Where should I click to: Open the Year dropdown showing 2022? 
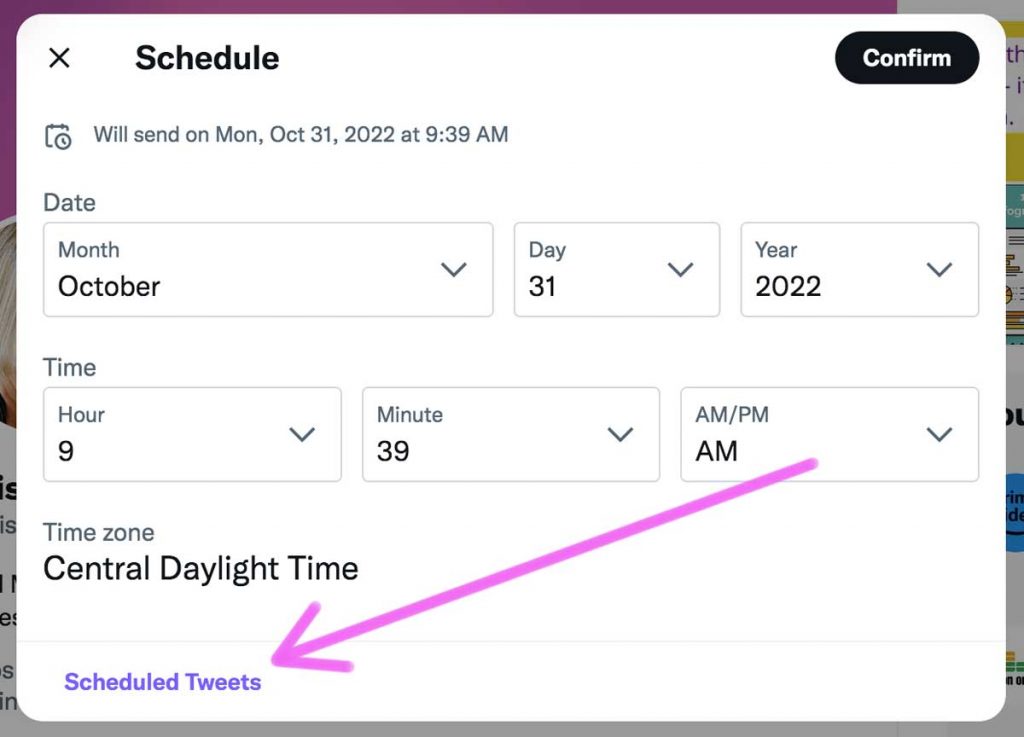coord(858,270)
